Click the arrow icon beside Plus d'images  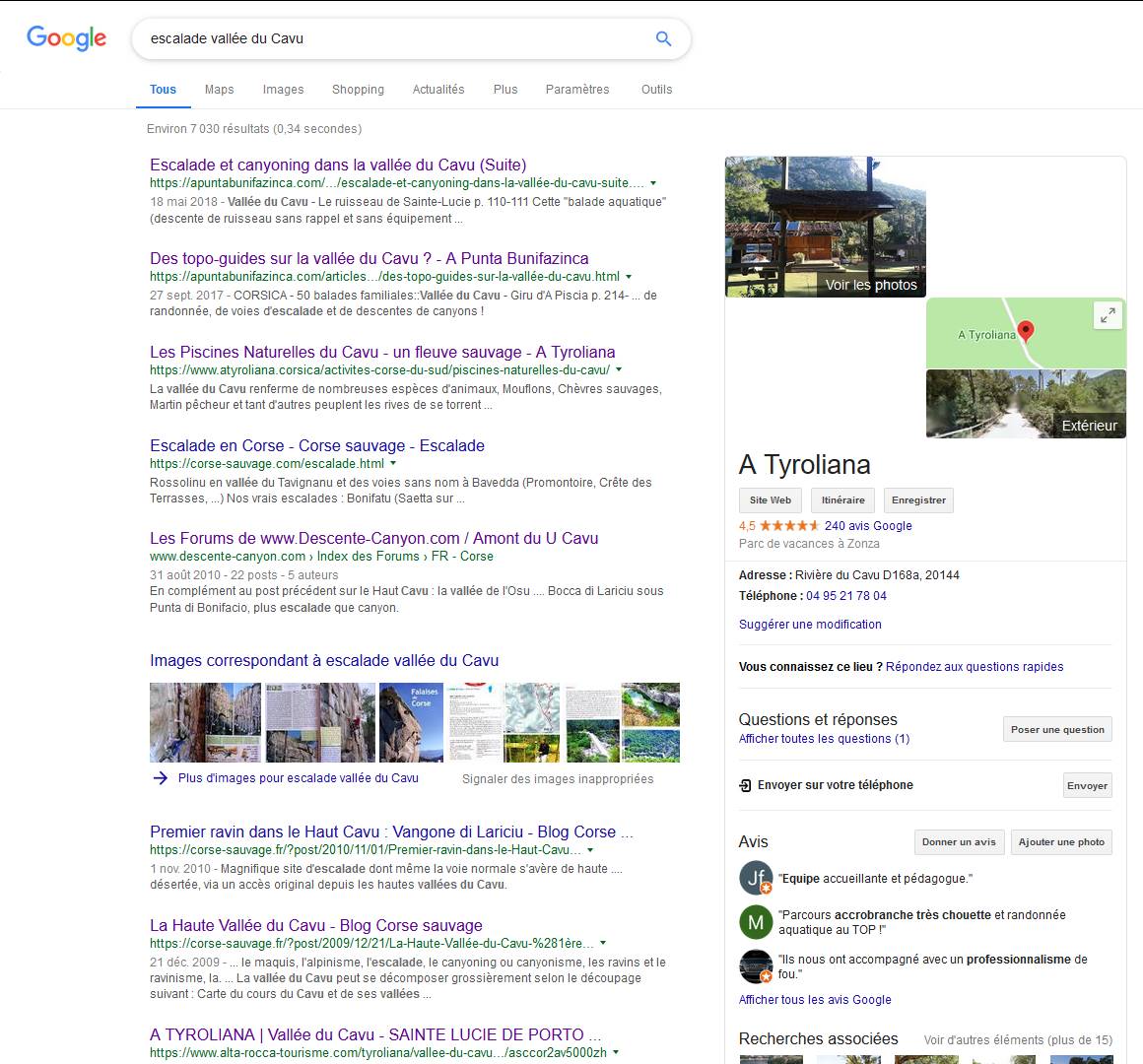[161, 777]
